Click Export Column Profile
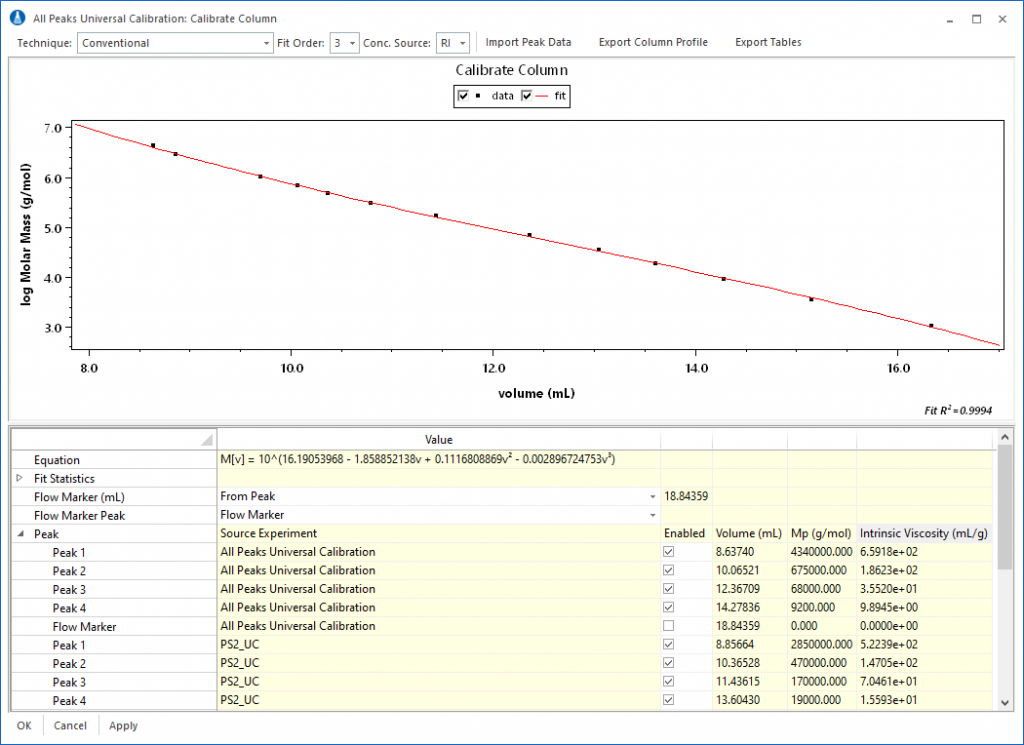This screenshot has width=1024, height=745. [x=653, y=42]
